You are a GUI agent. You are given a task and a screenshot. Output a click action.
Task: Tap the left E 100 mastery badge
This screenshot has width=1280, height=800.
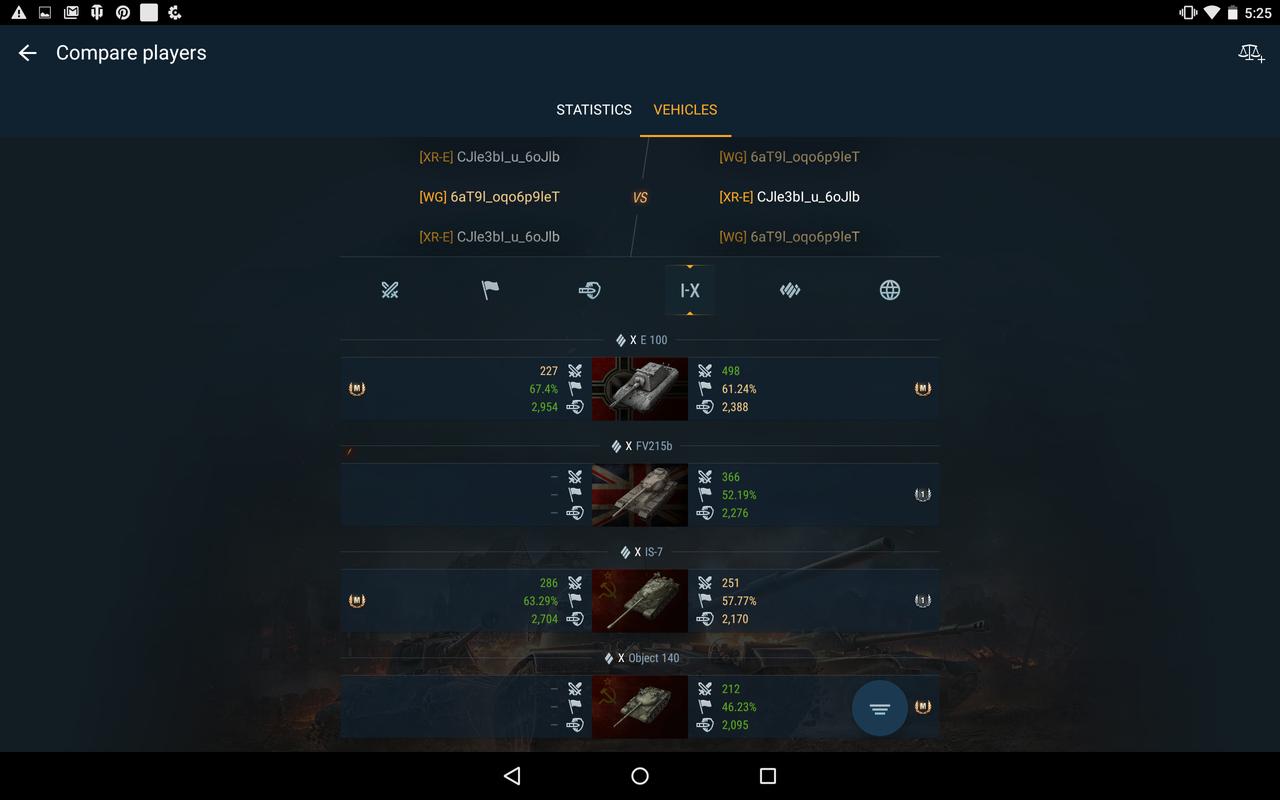pyautogui.click(x=357, y=389)
